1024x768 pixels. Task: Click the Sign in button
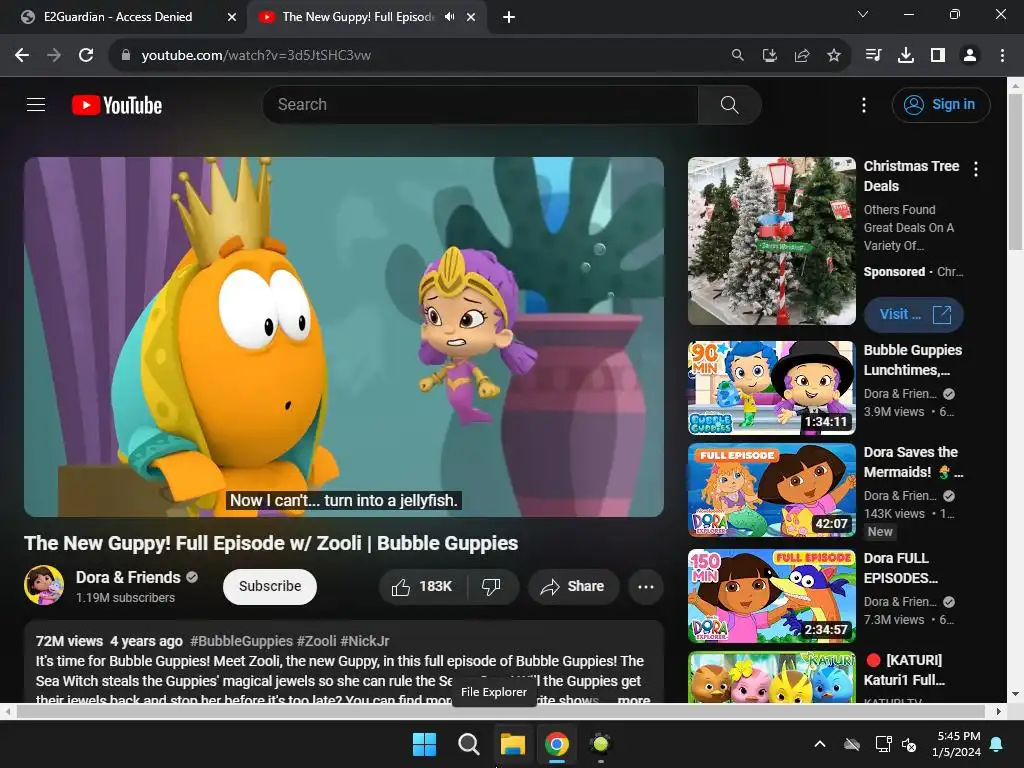click(940, 104)
